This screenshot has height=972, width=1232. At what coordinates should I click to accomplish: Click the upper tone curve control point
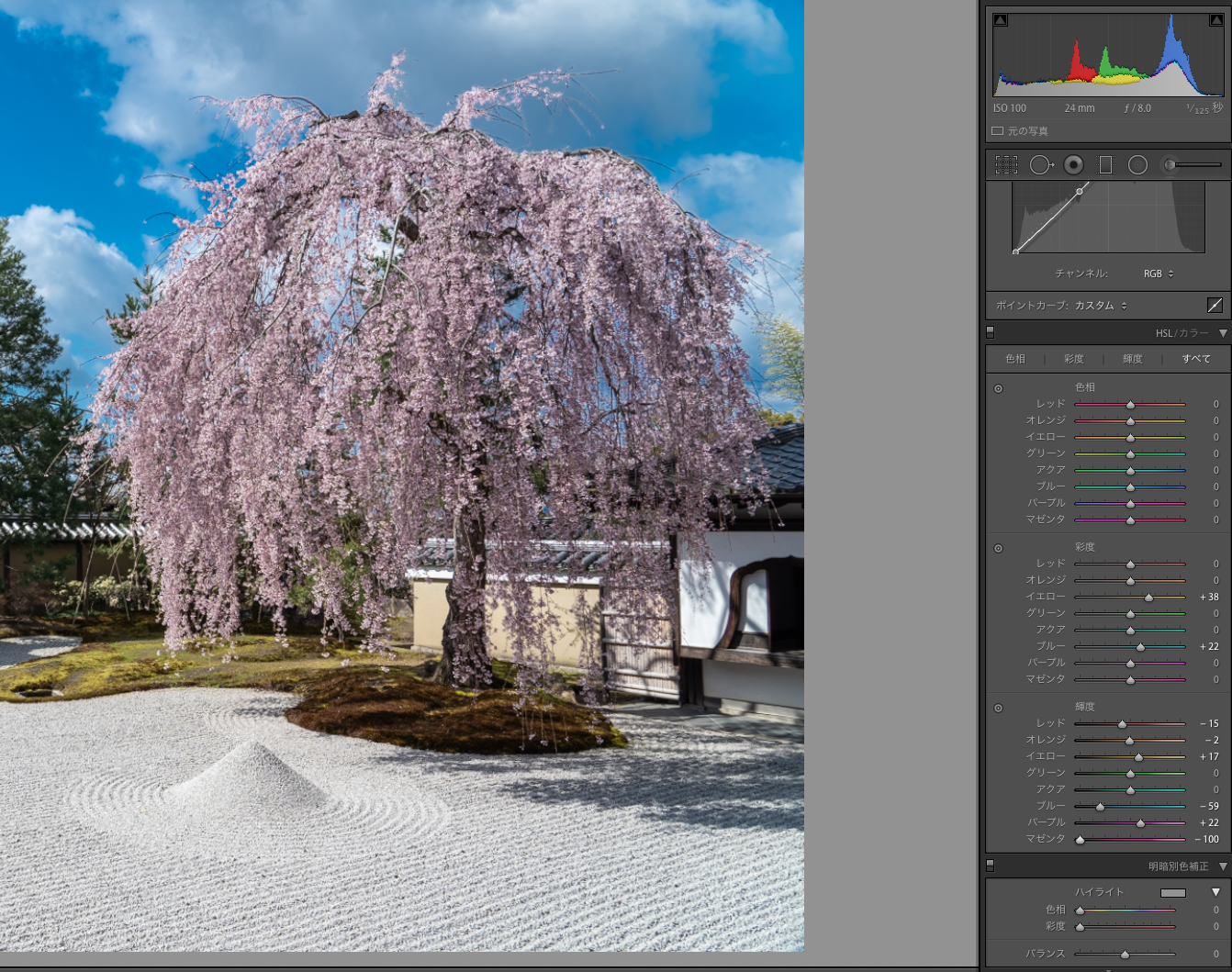pos(1080,191)
